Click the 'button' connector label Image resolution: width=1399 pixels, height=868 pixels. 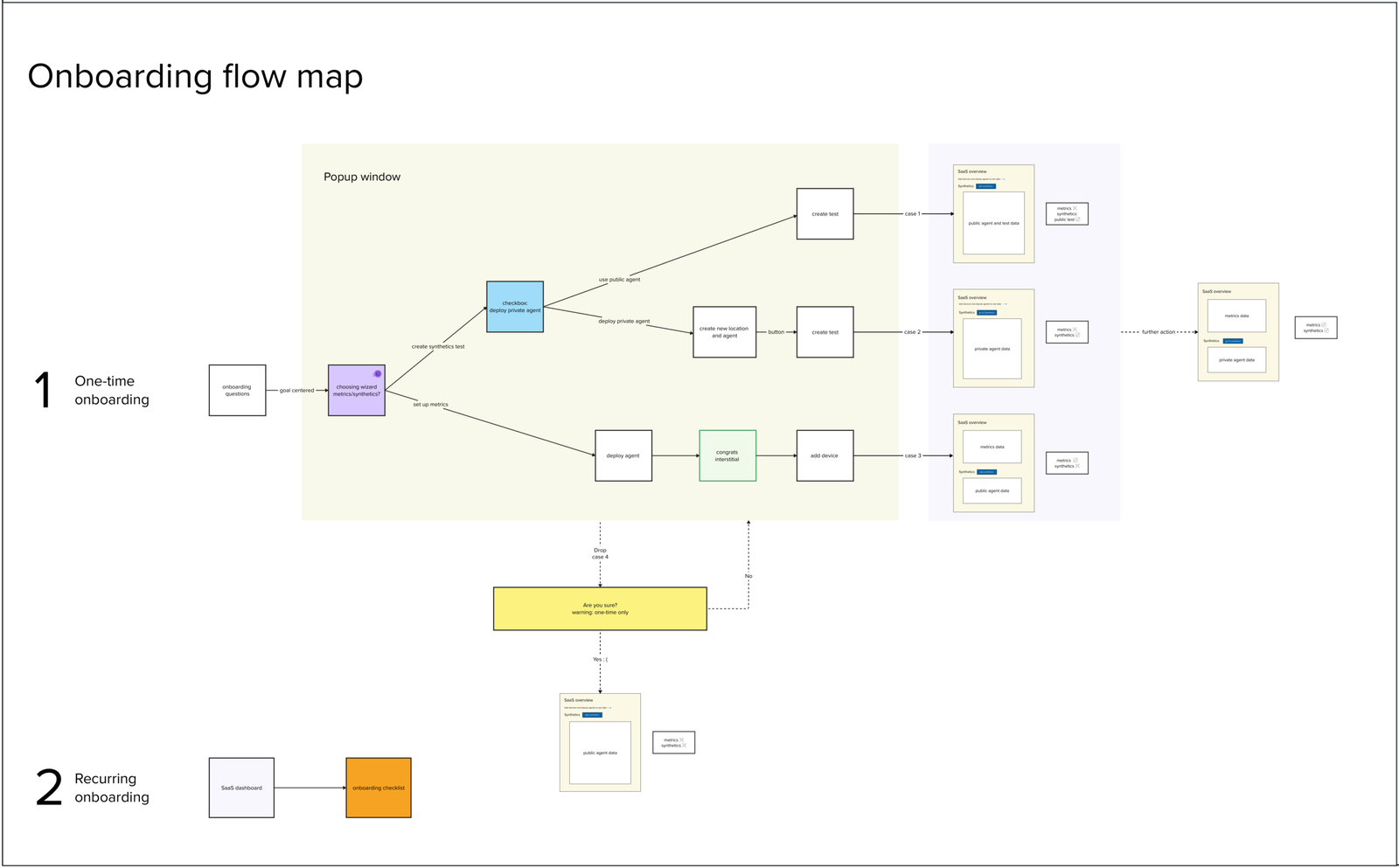(x=776, y=332)
